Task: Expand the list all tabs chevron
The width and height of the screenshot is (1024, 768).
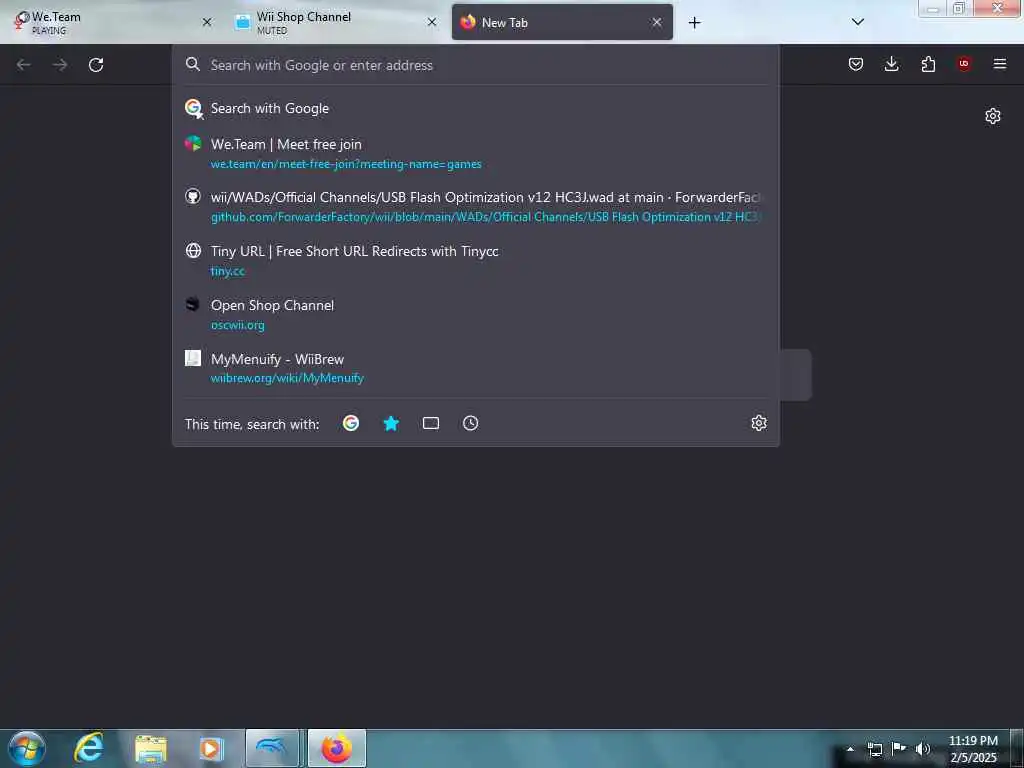Action: click(858, 22)
